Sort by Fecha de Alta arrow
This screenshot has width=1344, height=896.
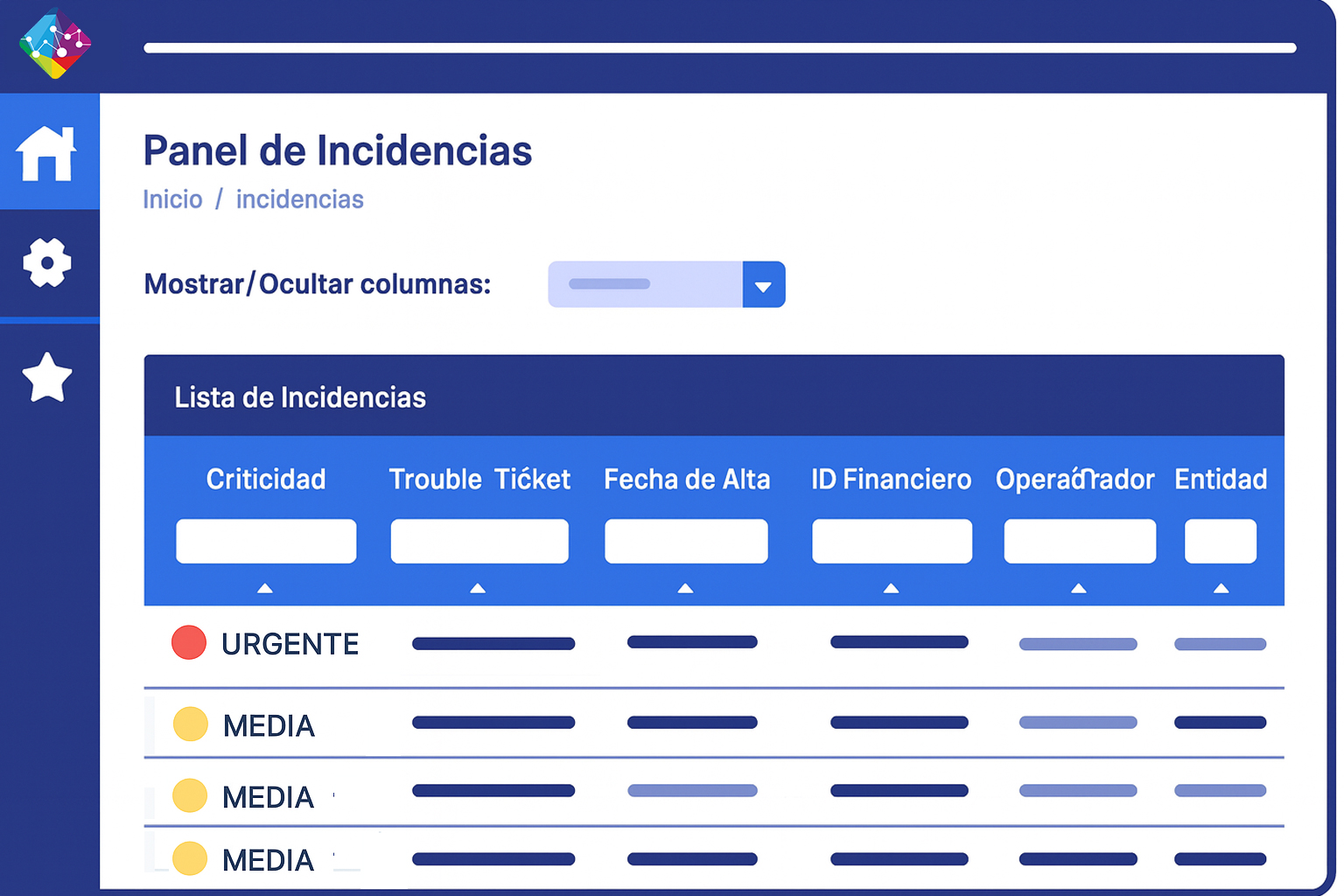point(686,588)
